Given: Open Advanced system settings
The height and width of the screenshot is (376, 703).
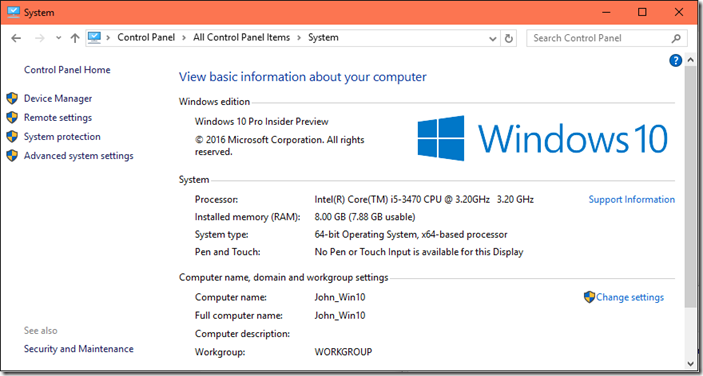Looking at the screenshot, I should pos(79,156).
